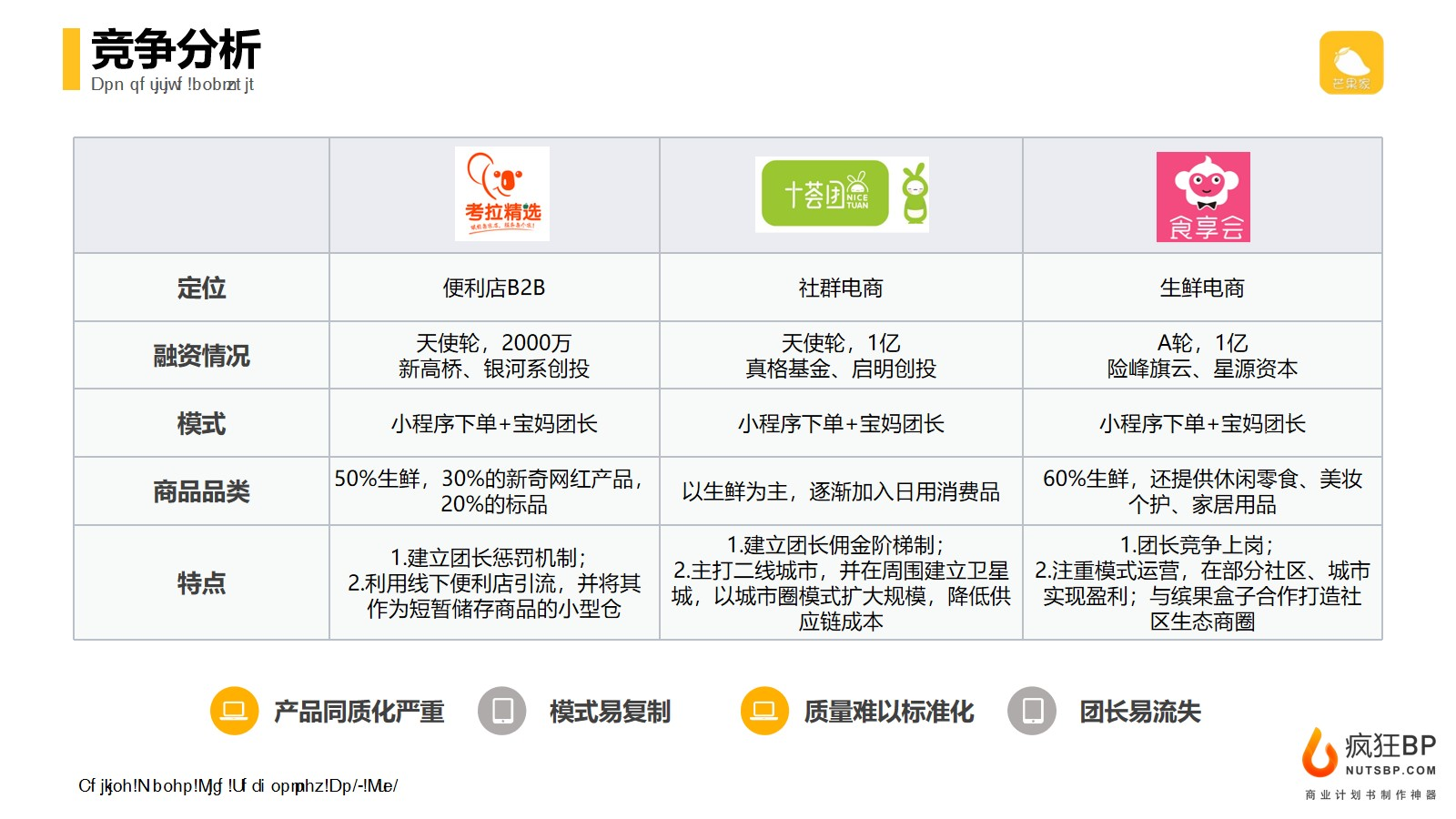Click the 考拉精选 koala logo
The height and width of the screenshot is (819, 1456).
tap(502, 194)
